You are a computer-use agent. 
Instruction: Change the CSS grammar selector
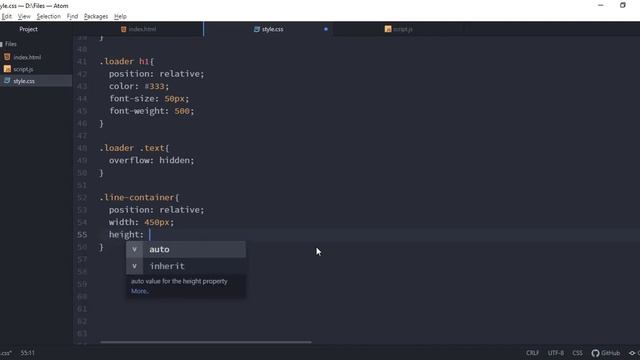[577, 353]
